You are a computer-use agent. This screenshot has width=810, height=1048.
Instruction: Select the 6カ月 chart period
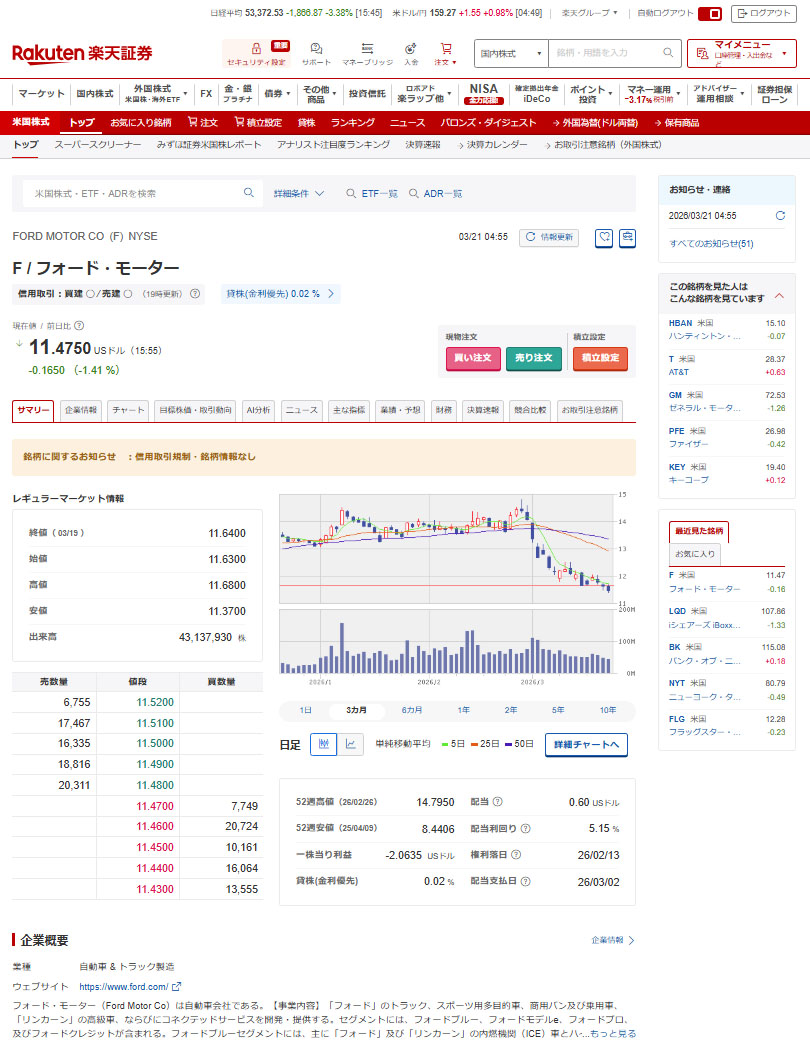(x=411, y=710)
